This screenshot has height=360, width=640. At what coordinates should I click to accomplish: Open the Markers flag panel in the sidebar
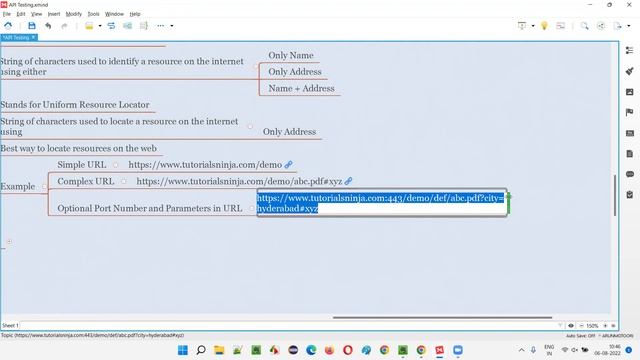tap(629, 112)
